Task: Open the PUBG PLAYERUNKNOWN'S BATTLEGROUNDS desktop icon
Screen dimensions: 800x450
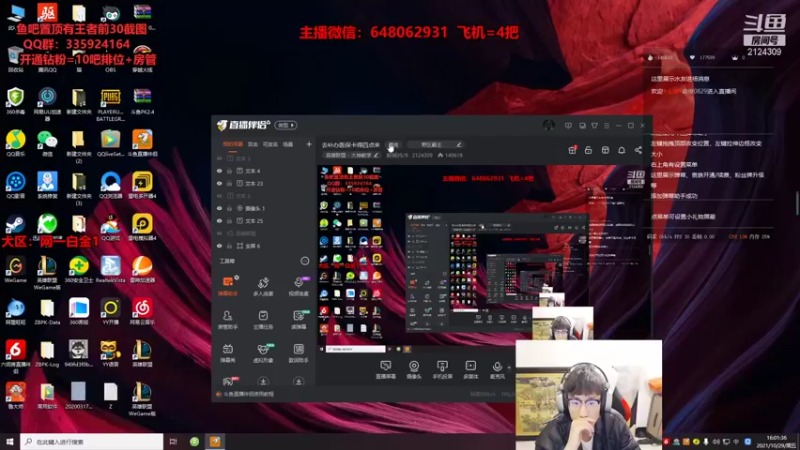Action: [110, 105]
